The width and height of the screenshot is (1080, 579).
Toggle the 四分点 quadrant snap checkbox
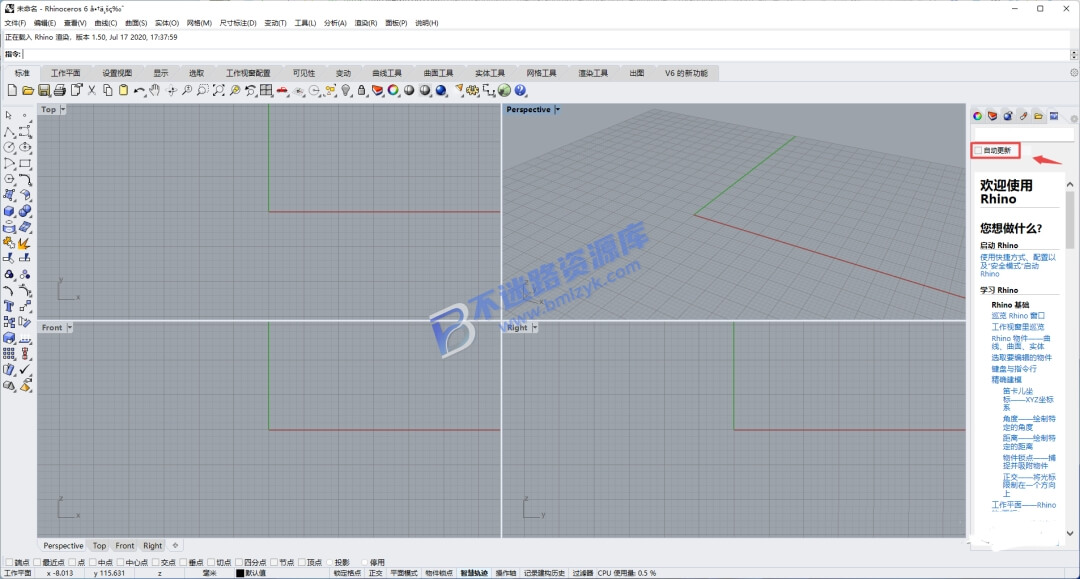click(239, 562)
